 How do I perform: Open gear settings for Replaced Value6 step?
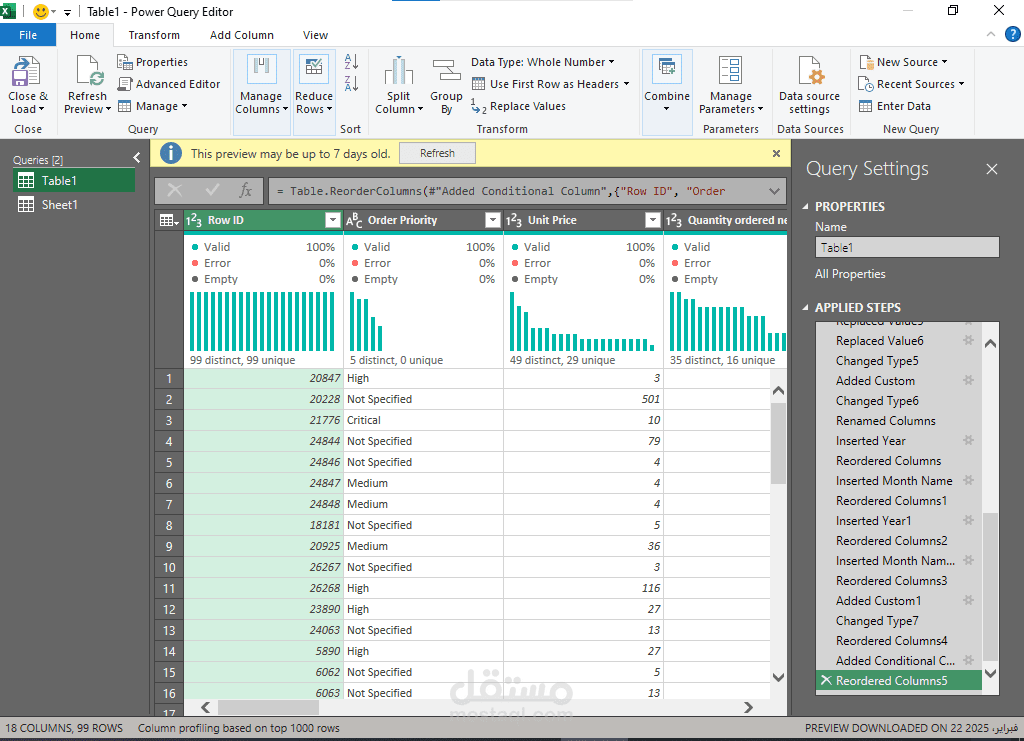pyautogui.click(x=968, y=340)
